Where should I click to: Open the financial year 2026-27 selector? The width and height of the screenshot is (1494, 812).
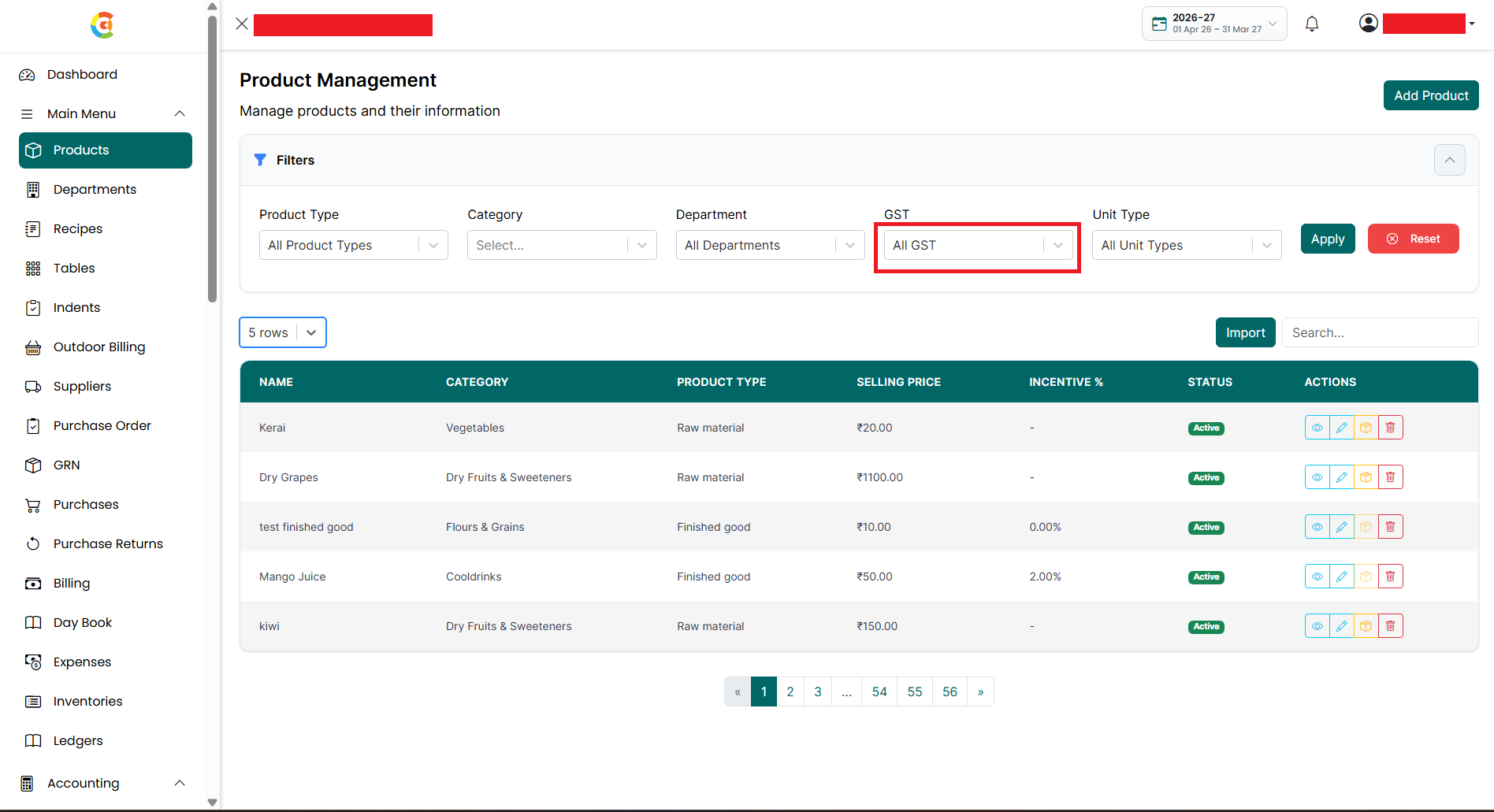click(x=1214, y=24)
